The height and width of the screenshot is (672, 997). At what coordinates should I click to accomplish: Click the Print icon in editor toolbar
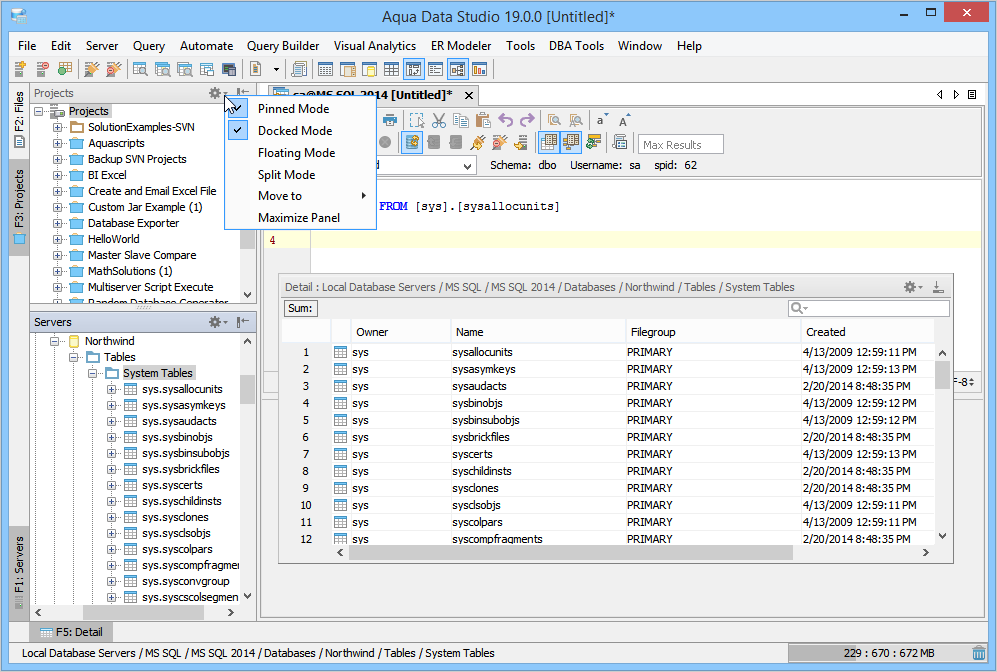tap(390, 120)
